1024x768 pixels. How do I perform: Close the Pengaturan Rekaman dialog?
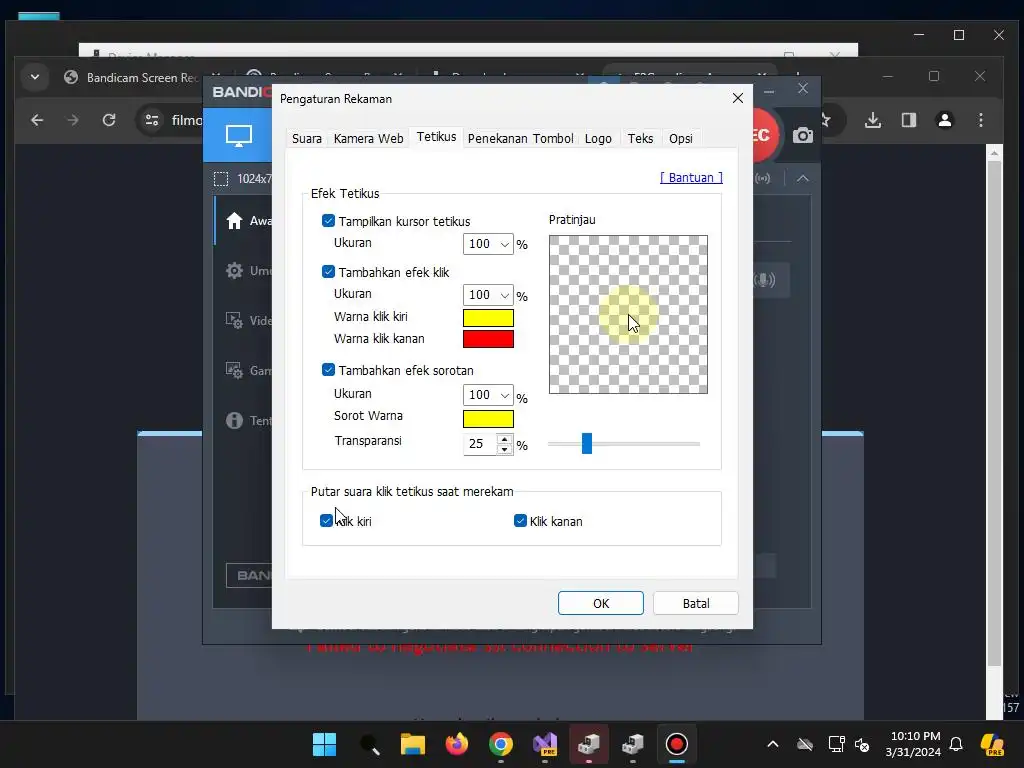pos(737,98)
